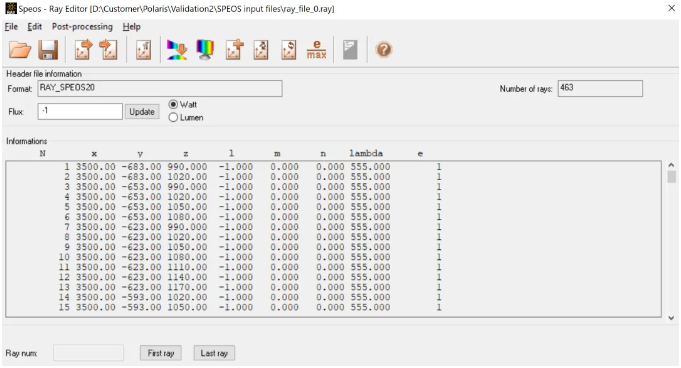Open the Edit menu
Image resolution: width=681 pixels, height=368 pixels.
[35, 27]
